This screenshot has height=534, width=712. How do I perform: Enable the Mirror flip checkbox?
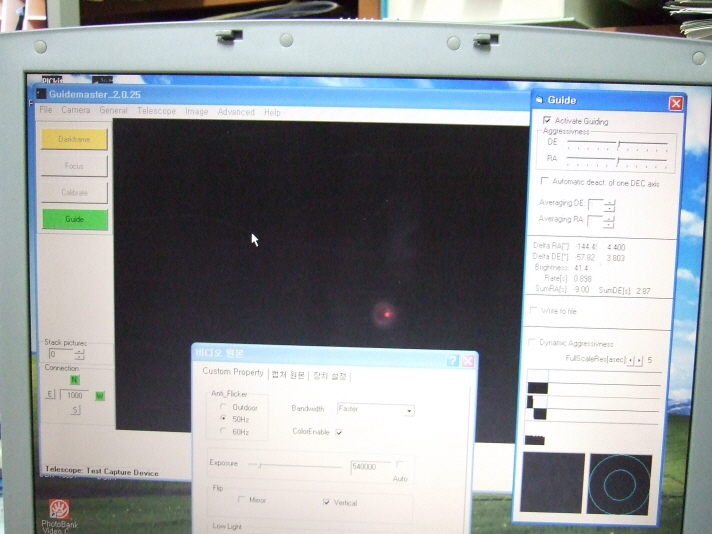[x=242, y=500]
